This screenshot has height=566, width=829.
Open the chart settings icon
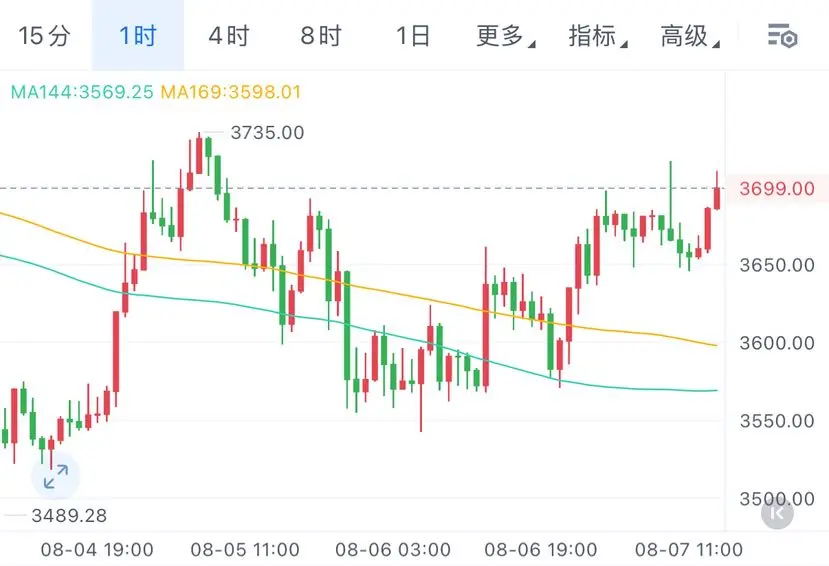782,36
